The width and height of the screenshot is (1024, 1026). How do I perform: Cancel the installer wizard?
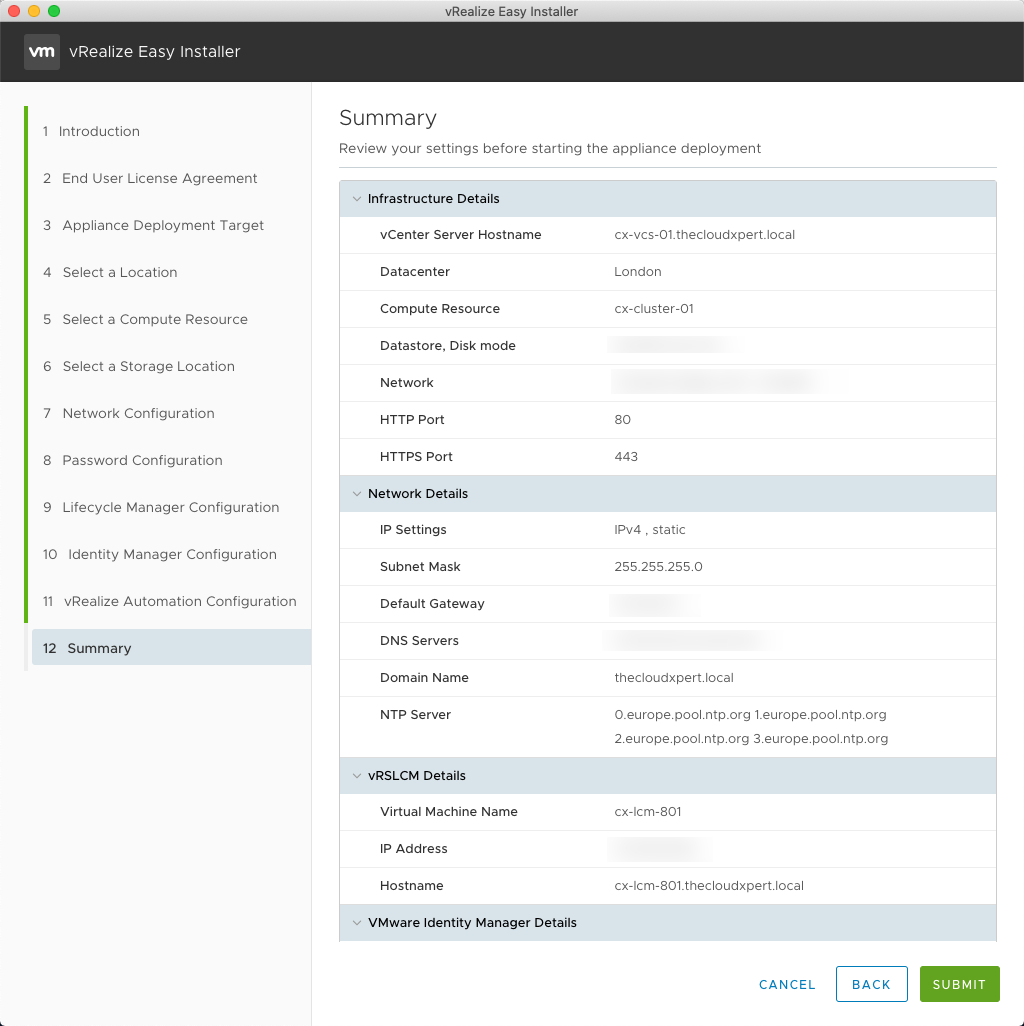click(x=787, y=984)
